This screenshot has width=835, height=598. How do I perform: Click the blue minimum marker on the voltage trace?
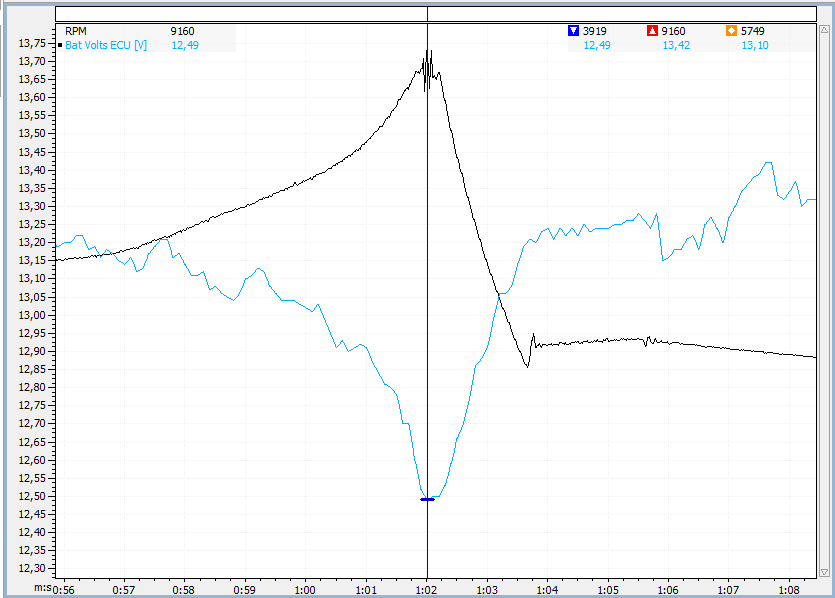pos(427,499)
